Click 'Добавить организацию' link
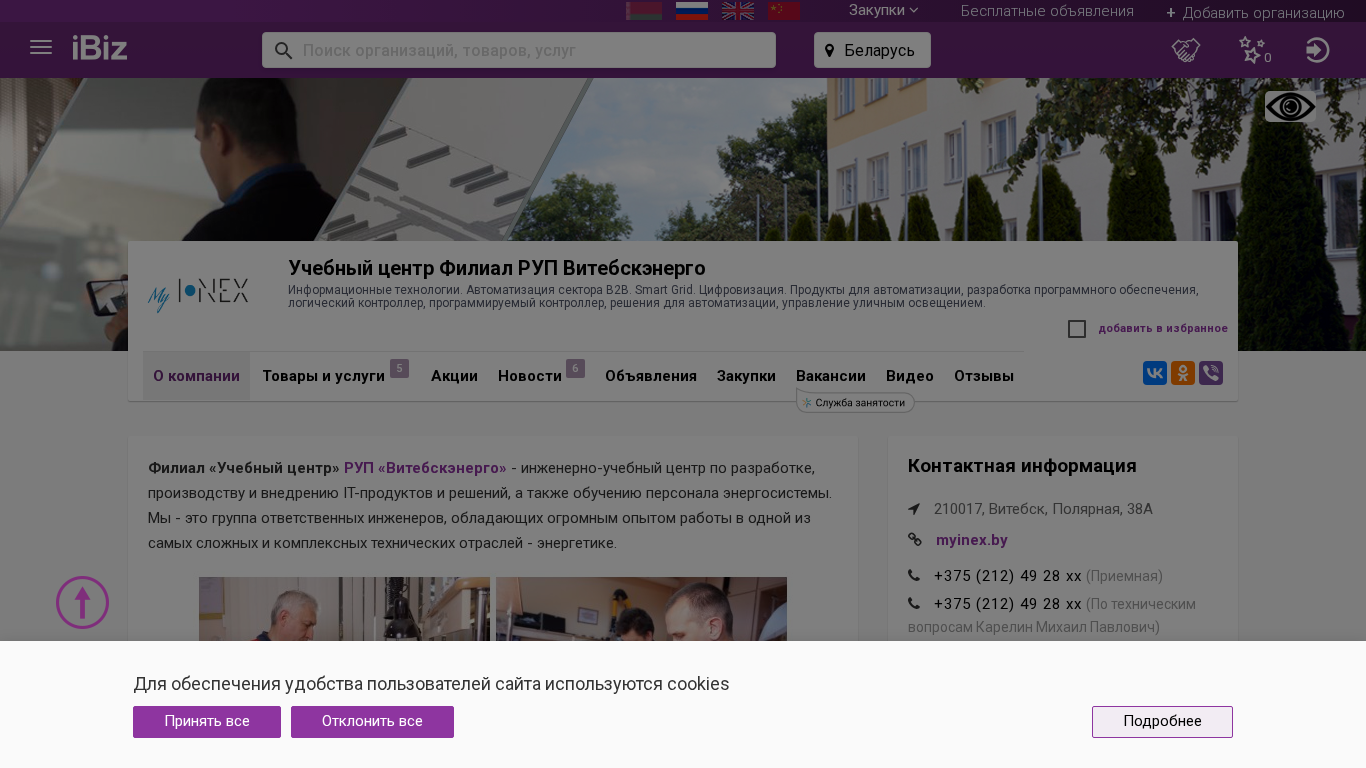The image size is (1366, 768). tap(1255, 13)
